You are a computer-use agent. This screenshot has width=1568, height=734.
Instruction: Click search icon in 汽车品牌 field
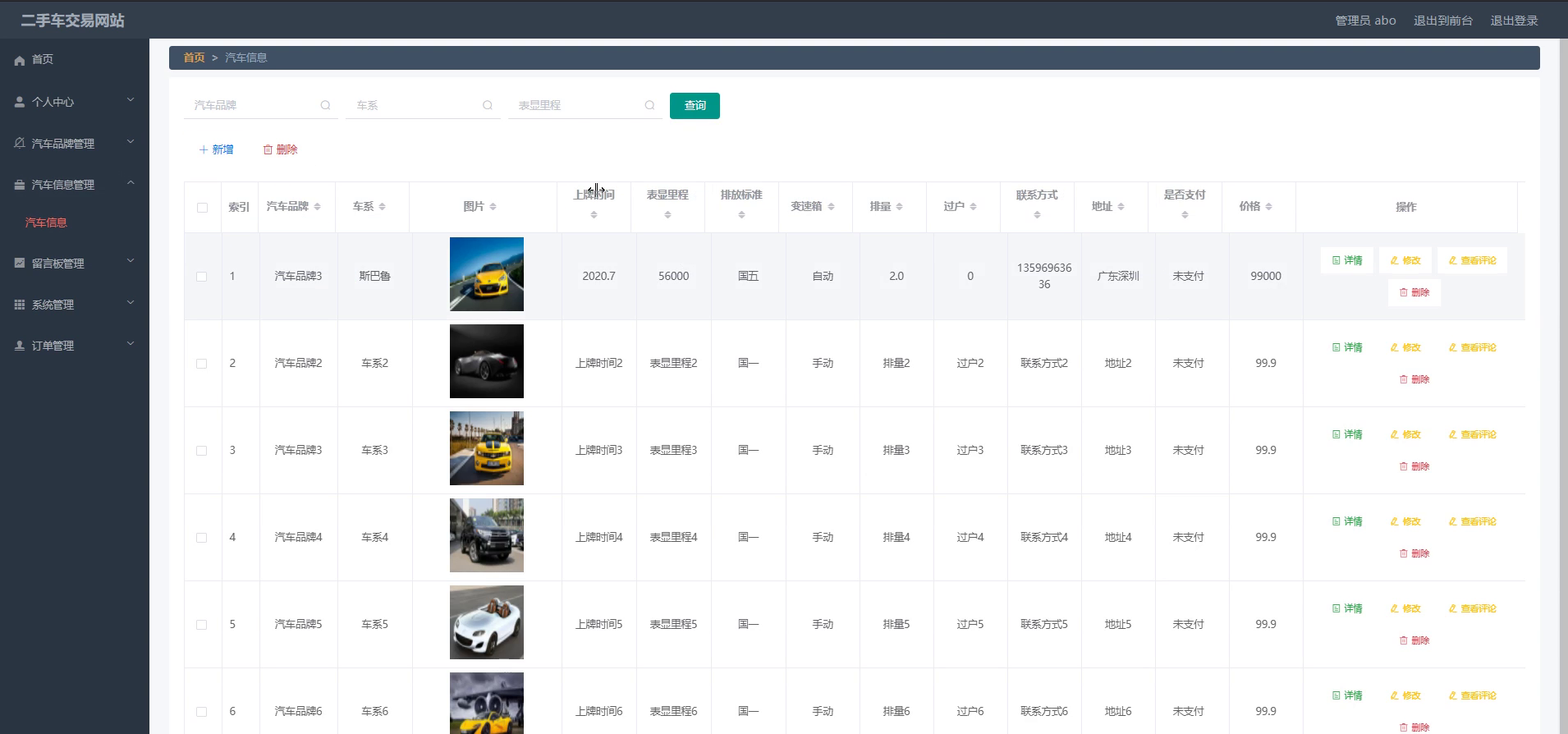[325, 105]
